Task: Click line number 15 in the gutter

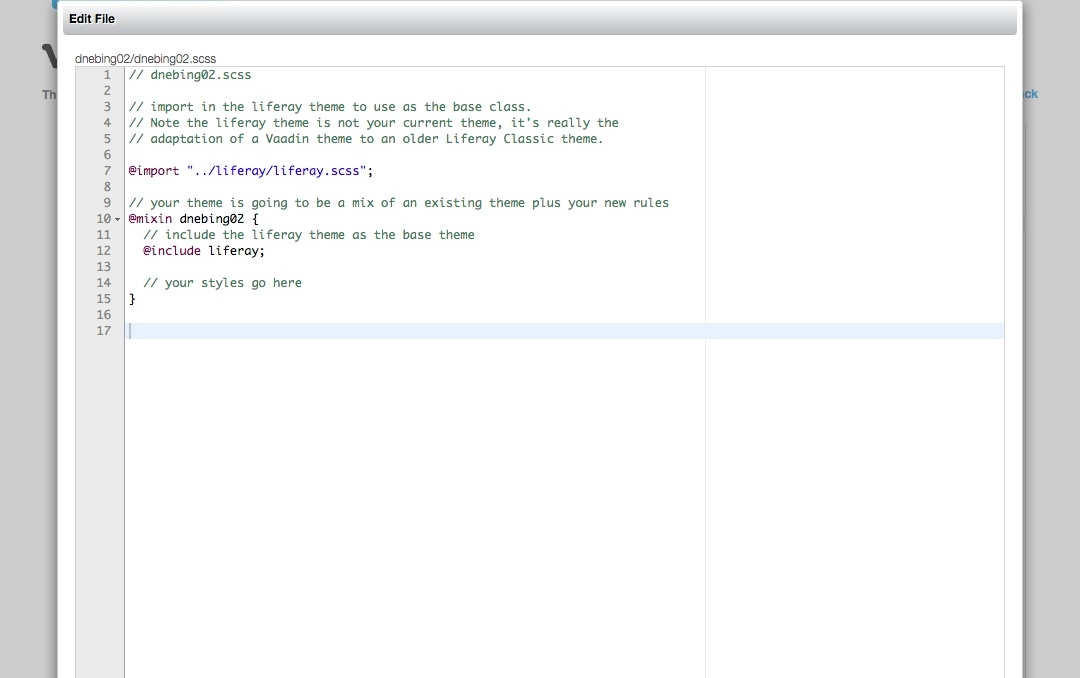Action: pos(103,299)
